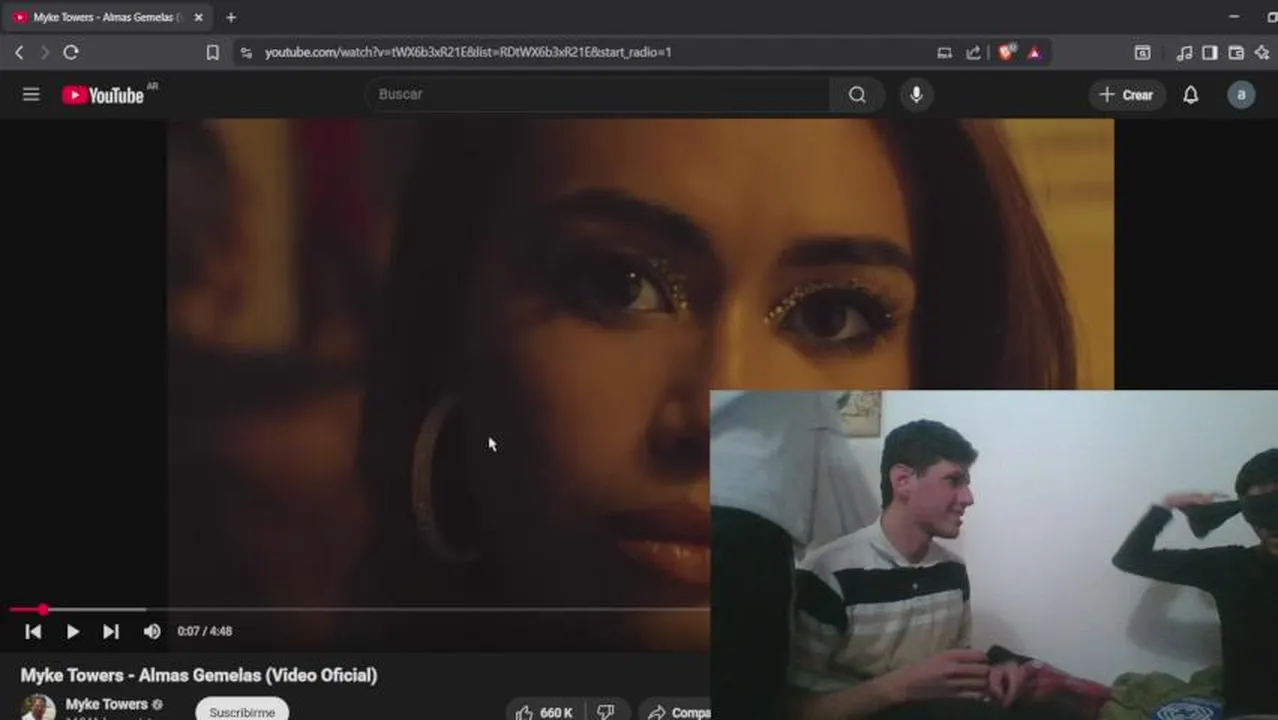Dislike the video
The width and height of the screenshot is (1278, 720).
606,711
